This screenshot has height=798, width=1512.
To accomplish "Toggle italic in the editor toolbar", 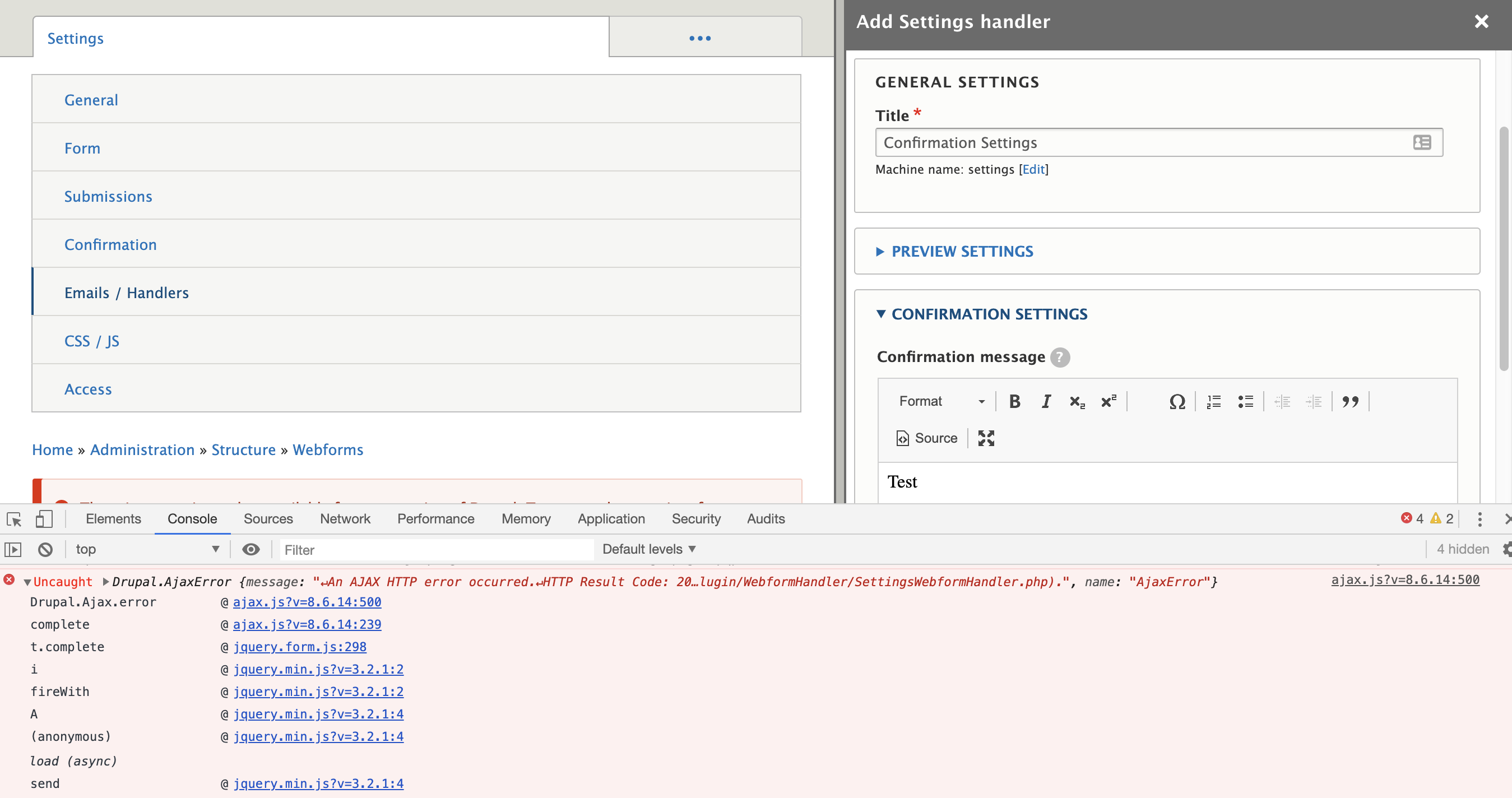I will pyautogui.click(x=1045, y=401).
